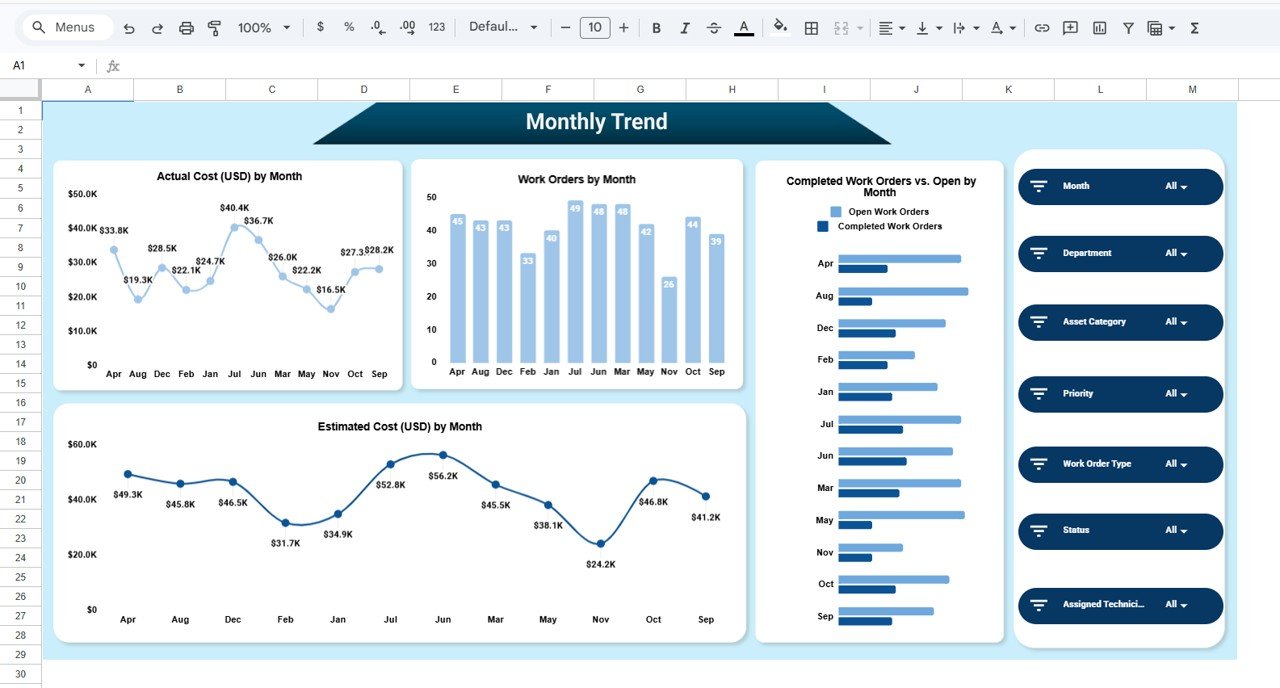
Task: Open the borders options
Action: (811, 27)
